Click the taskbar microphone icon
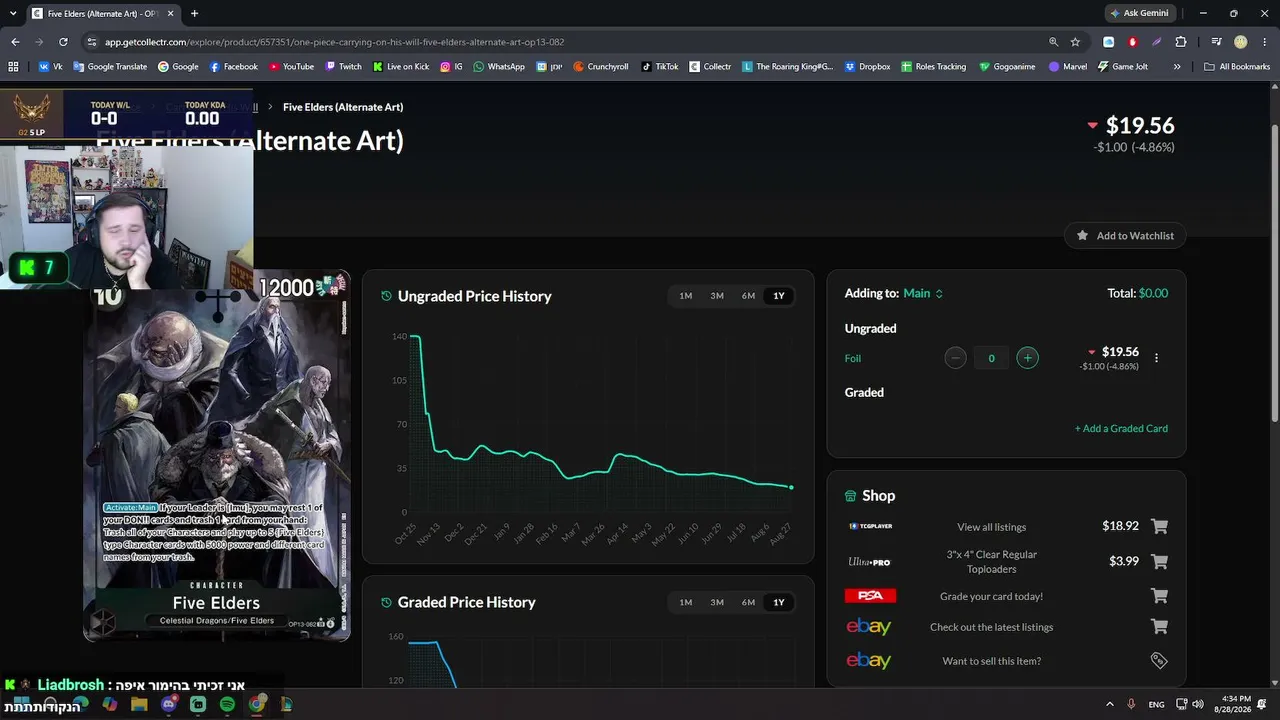Screen dimensions: 1280x720 (x=1131, y=704)
